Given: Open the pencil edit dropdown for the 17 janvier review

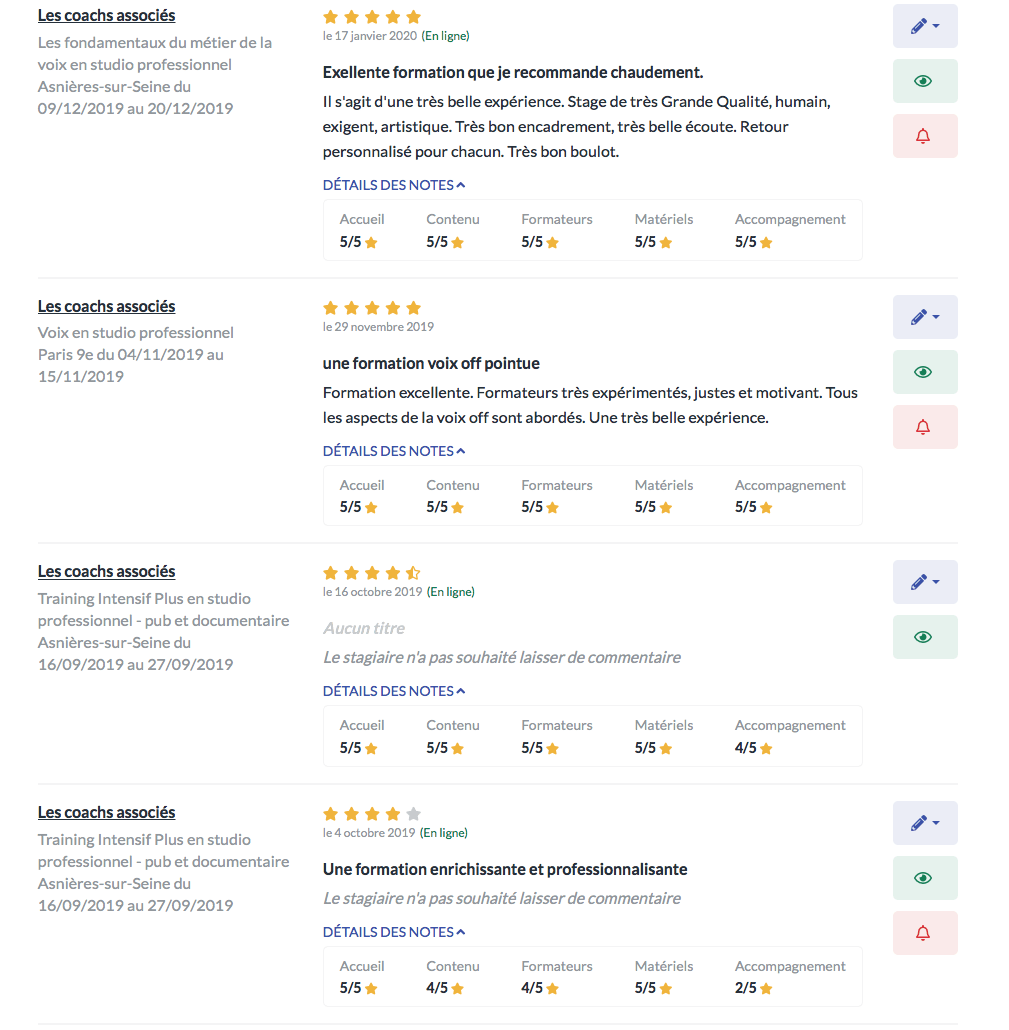Looking at the screenshot, I should pyautogui.click(x=924, y=26).
